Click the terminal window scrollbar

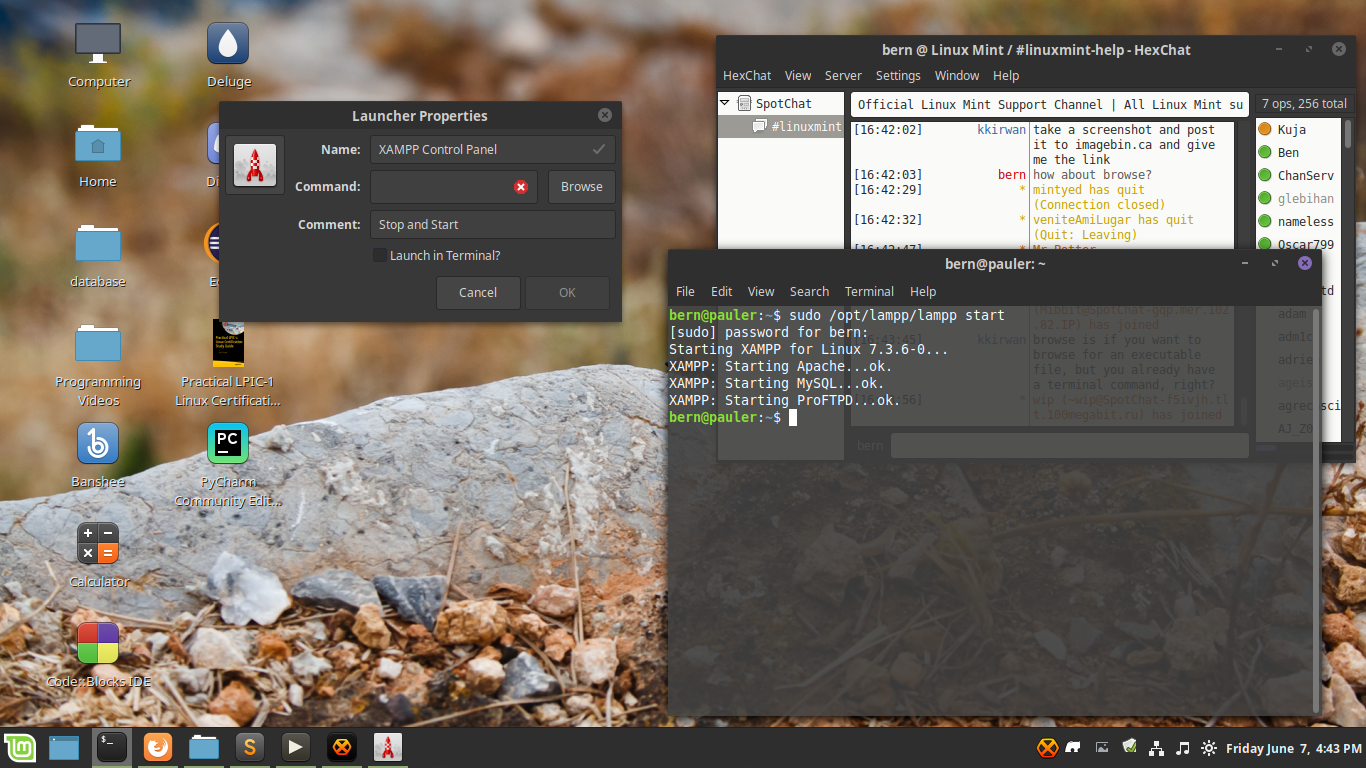(1314, 508)
